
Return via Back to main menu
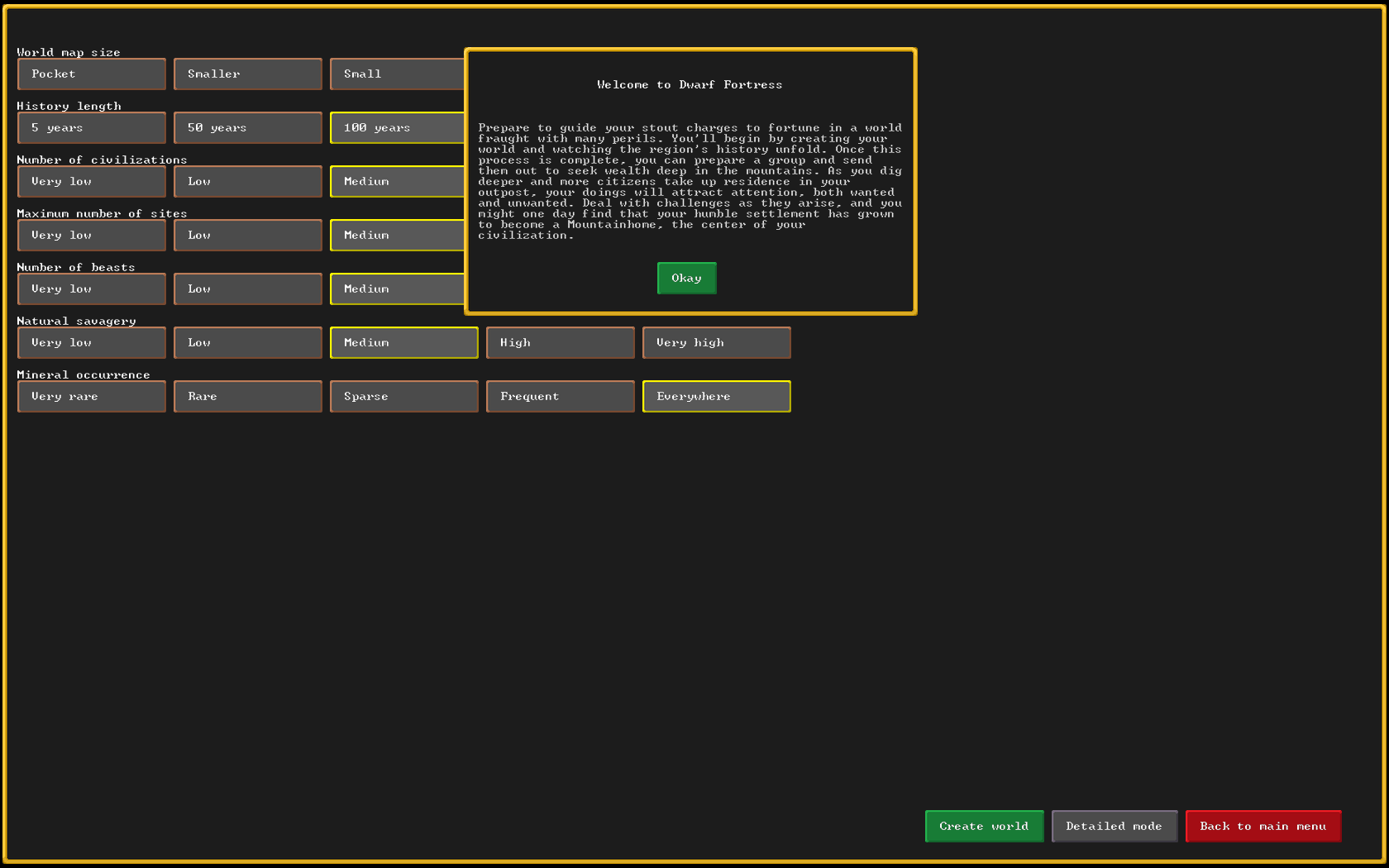(x=1263, y=827)
